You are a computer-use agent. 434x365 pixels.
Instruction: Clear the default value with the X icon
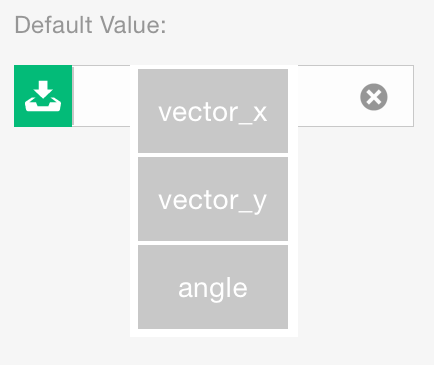374,97
